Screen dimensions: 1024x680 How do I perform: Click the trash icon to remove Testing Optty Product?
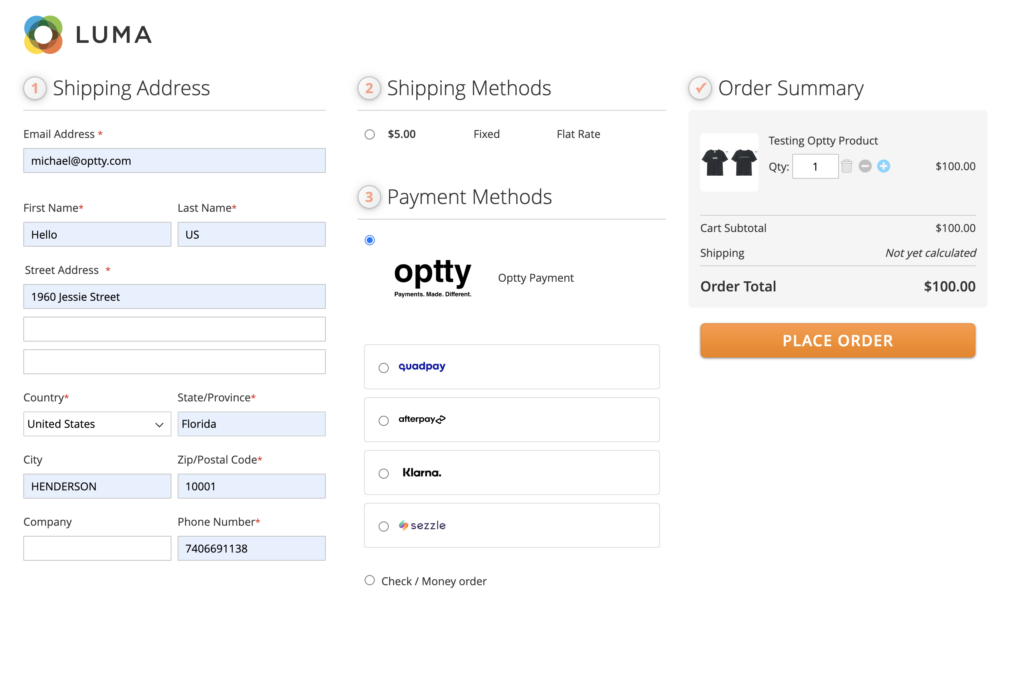tap(845, 166)
